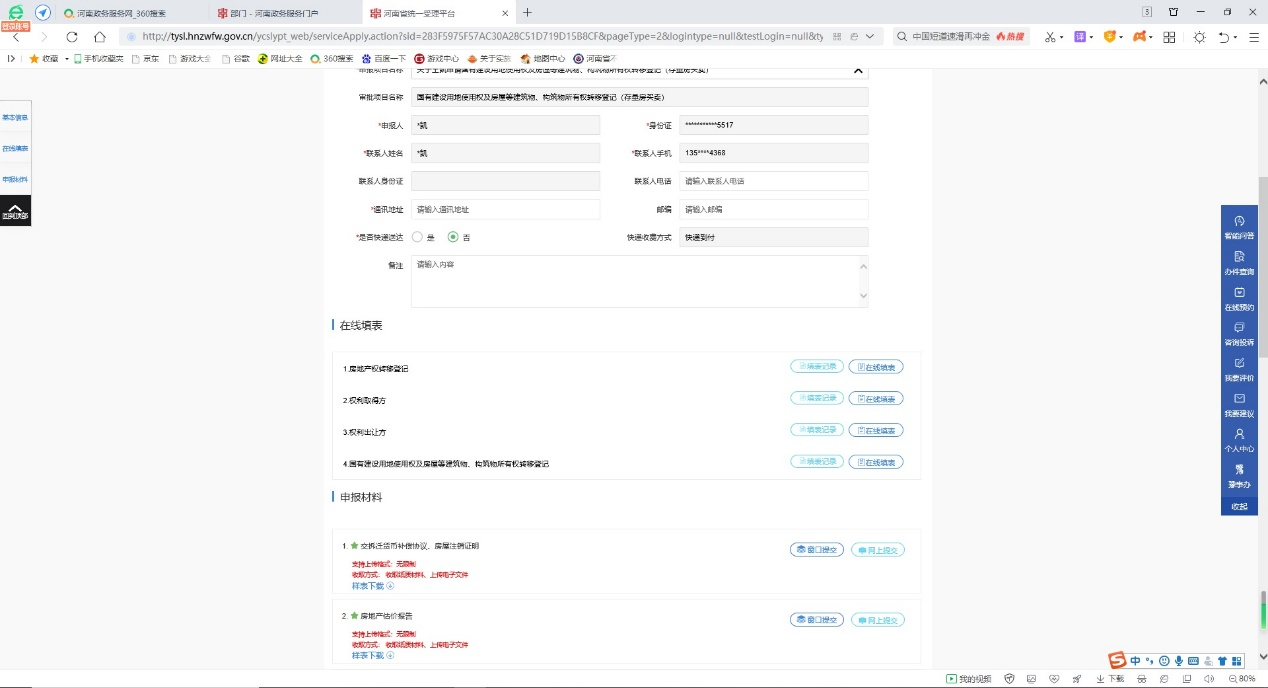Select 否 for 是否快递送达

click(x=453, y=237)
